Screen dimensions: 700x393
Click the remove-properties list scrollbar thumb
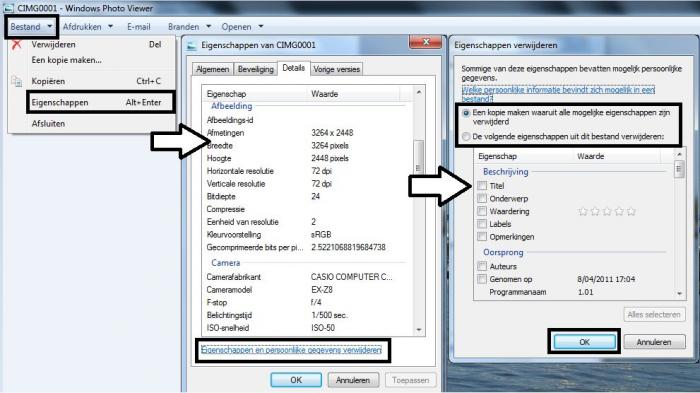pyautogui.click(x=679, y=169)
